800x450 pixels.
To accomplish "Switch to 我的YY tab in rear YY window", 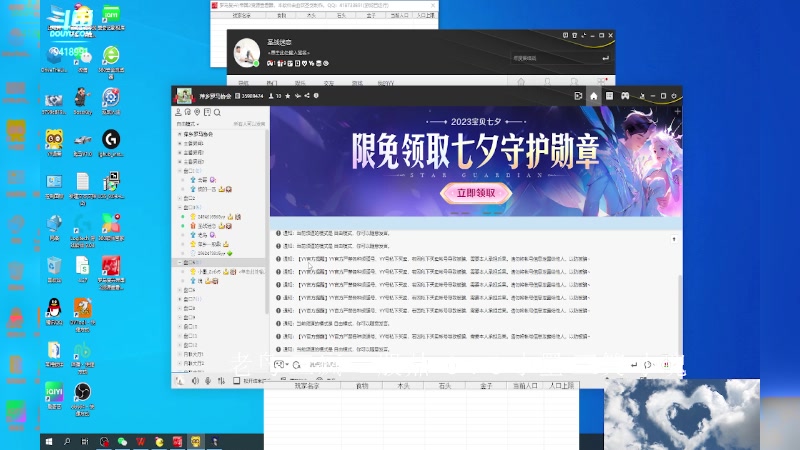I will click(386, 83).
